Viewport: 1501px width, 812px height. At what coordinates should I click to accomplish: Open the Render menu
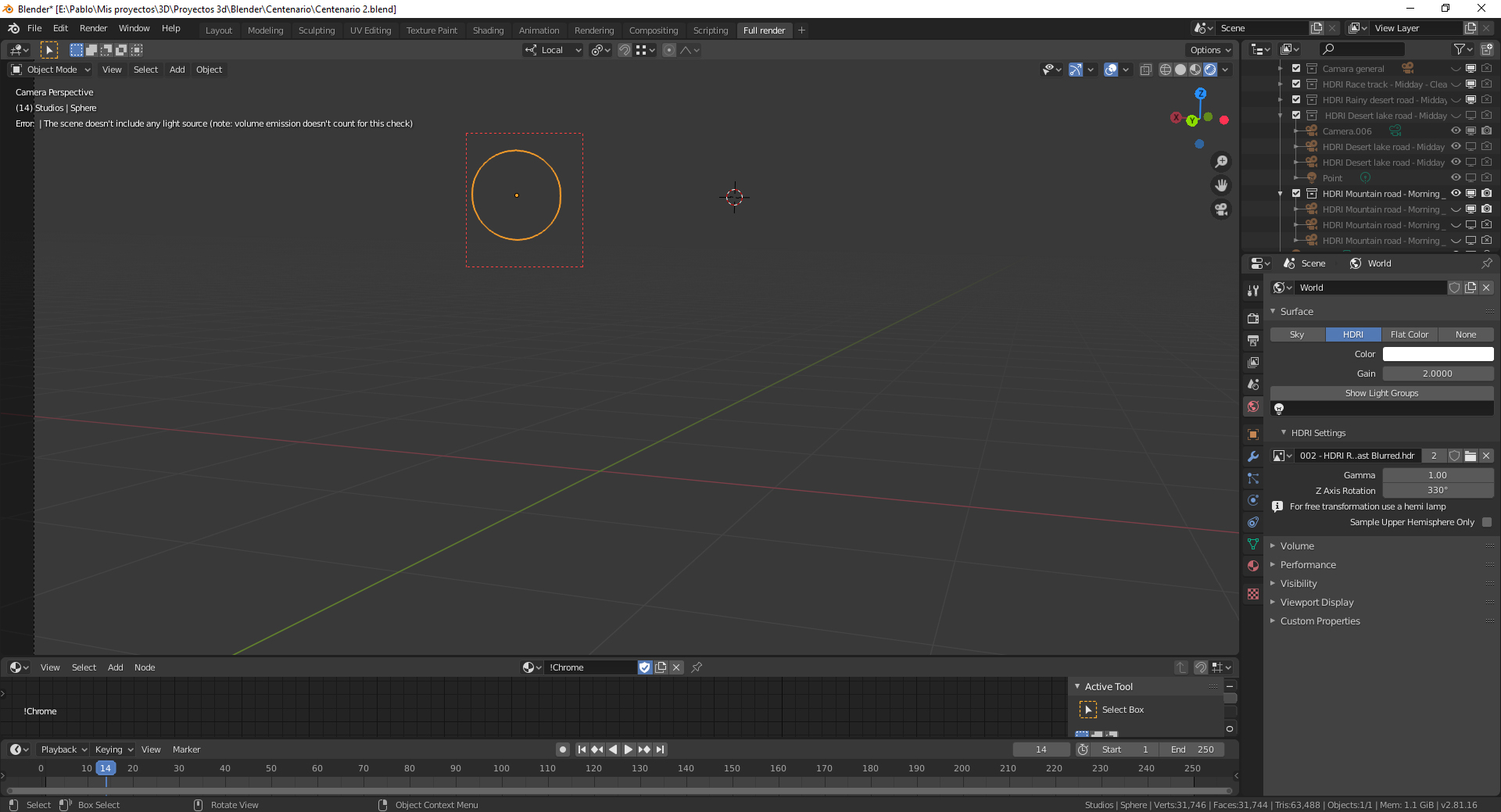pyautogui.click(x=93, y=28)
